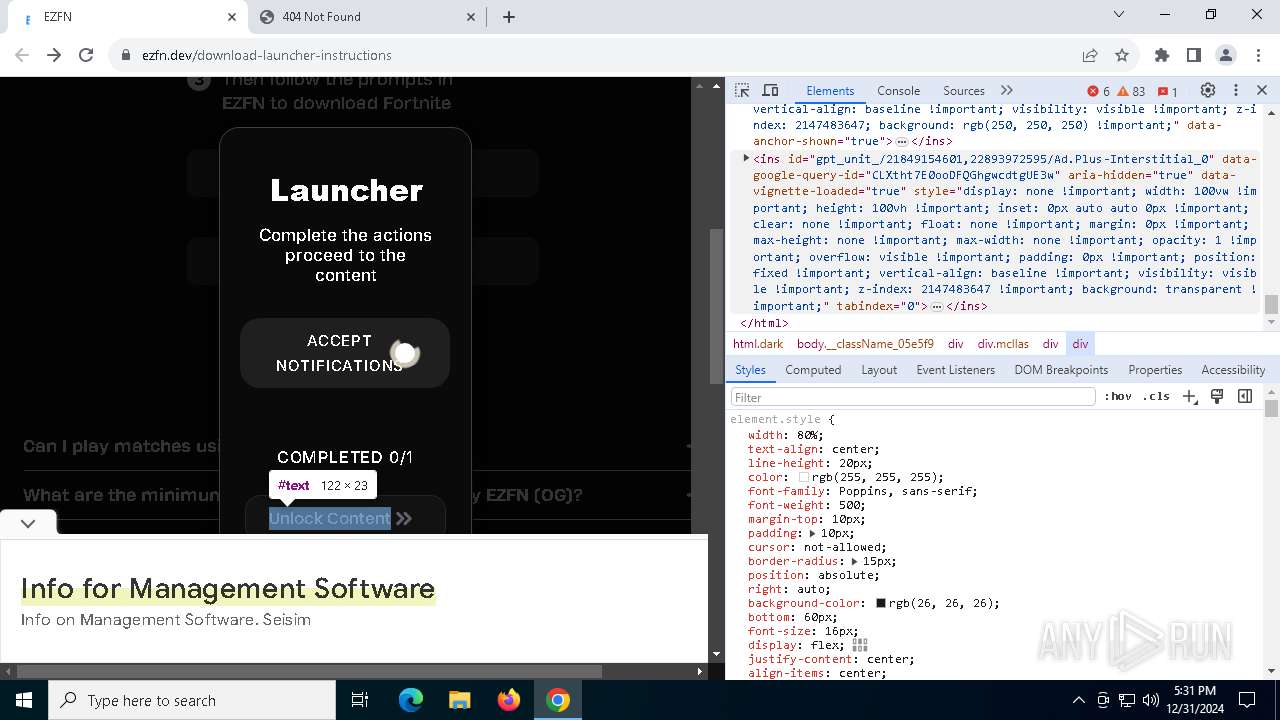Viewport: 1280px width, 720px height.
Task: Open color picker for background-color swatch
Action: coord(881,604)
